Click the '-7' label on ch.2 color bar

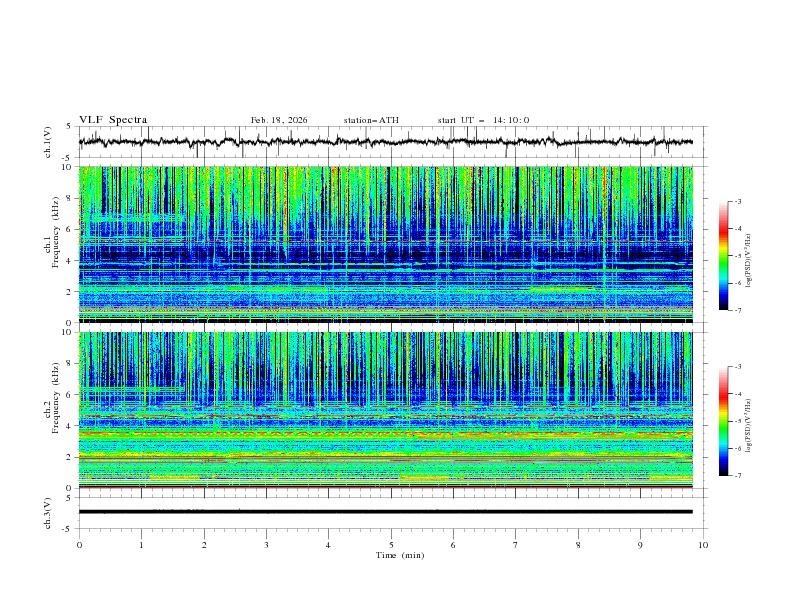(737, 476)
